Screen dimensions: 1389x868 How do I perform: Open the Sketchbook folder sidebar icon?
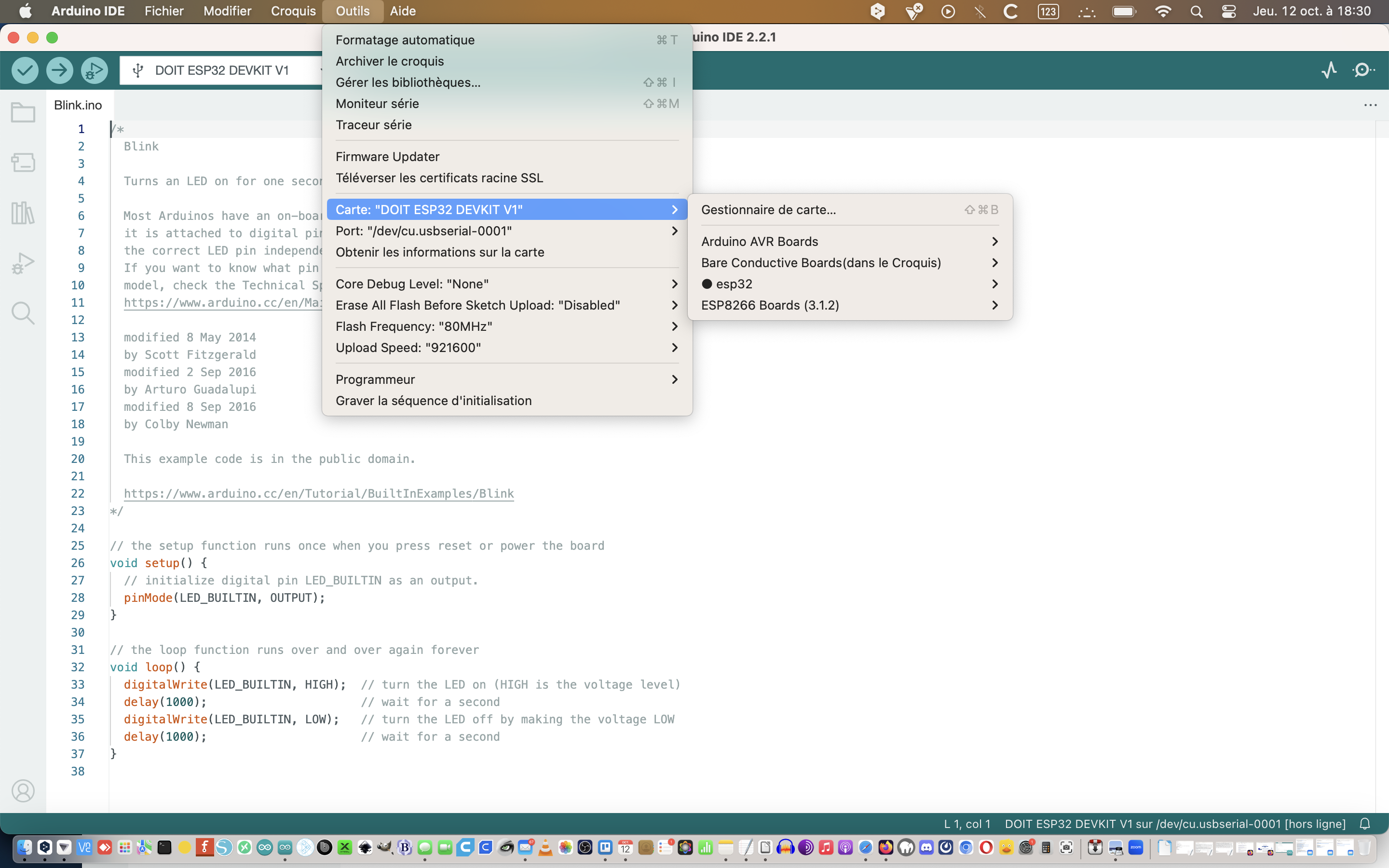click(23, 112)
